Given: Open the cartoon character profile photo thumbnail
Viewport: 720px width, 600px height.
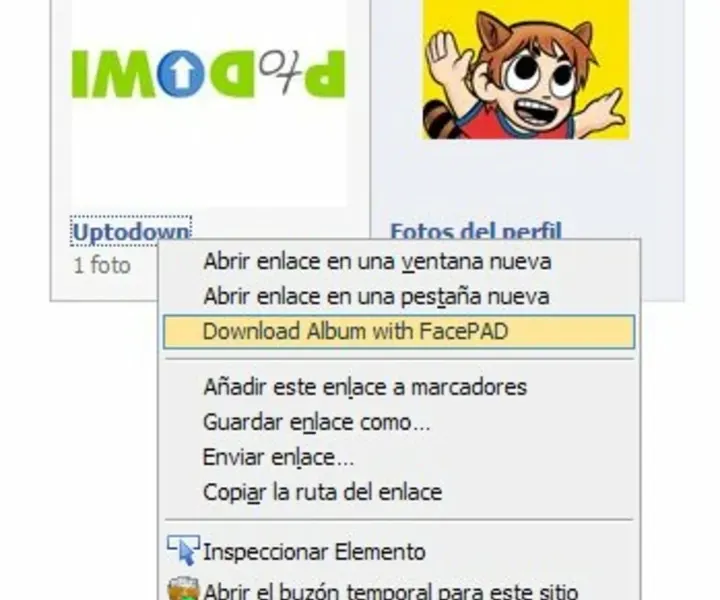Looking at the screenshot, I should (526, 69).
